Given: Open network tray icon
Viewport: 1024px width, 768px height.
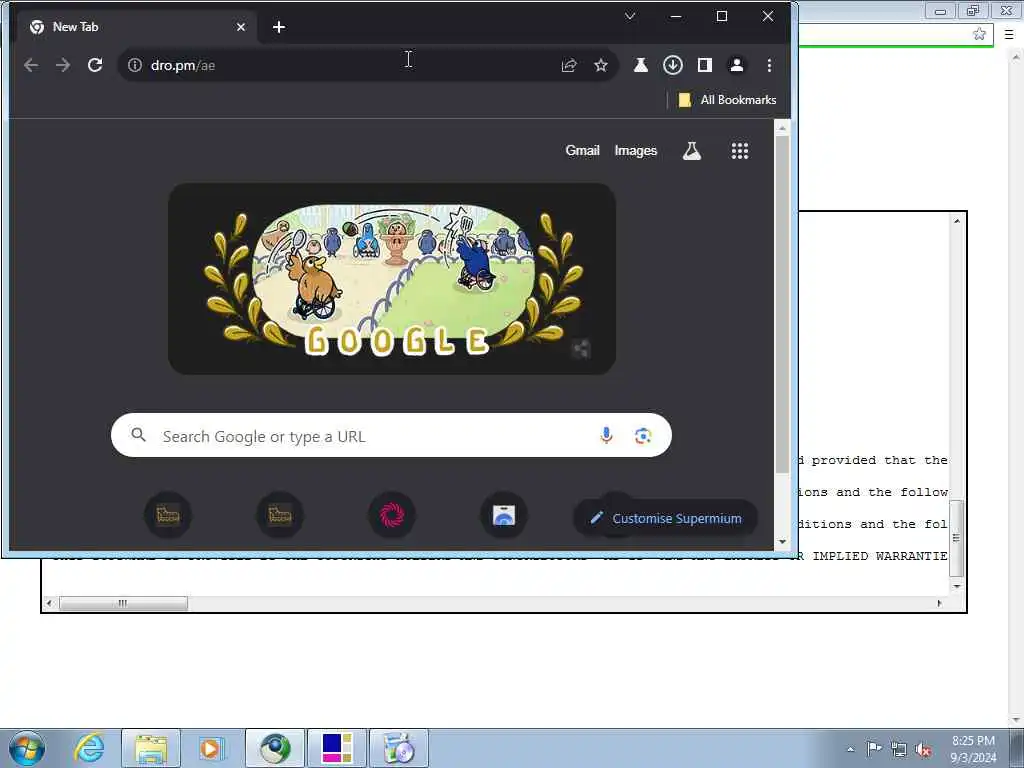Looking at the screenshot, I should [x=899, y=749].
